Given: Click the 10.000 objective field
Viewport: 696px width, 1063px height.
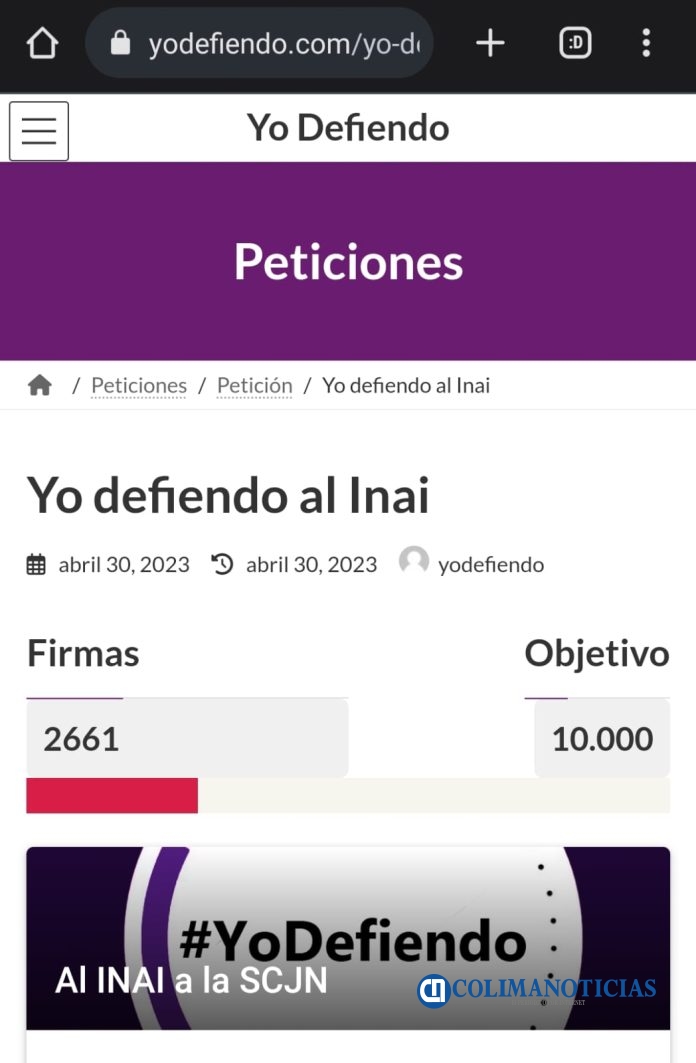Looking at the screenshot, I should 602,739.
